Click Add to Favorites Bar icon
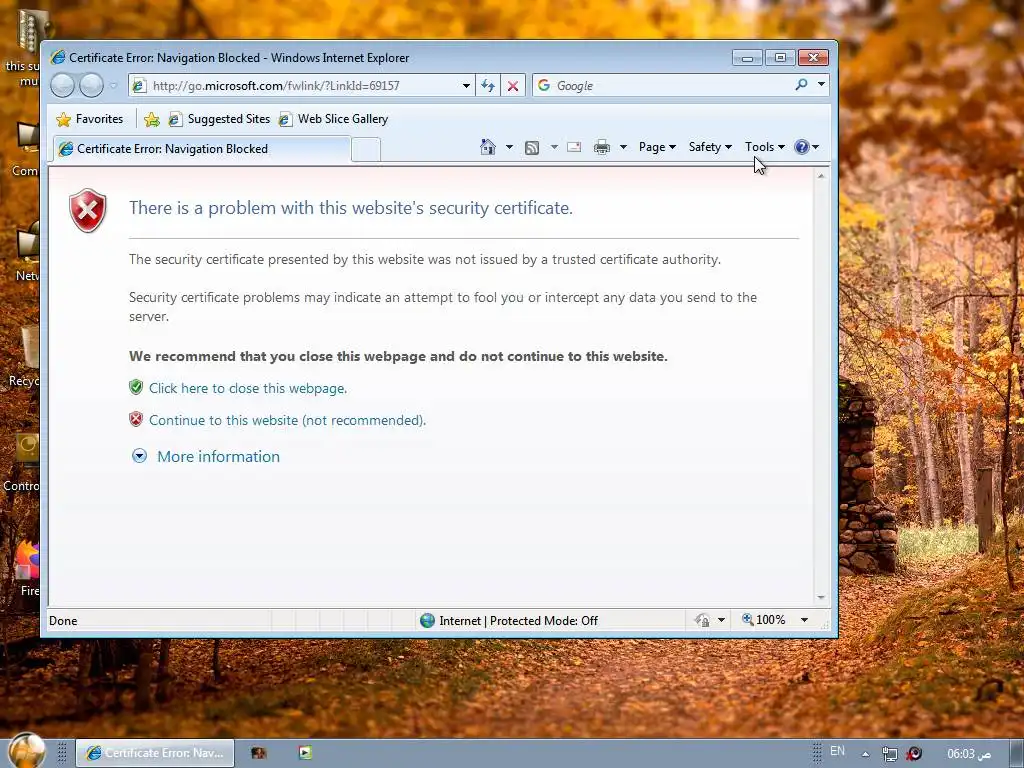Viewport: 1024px width, 768px height. point(152,119)
